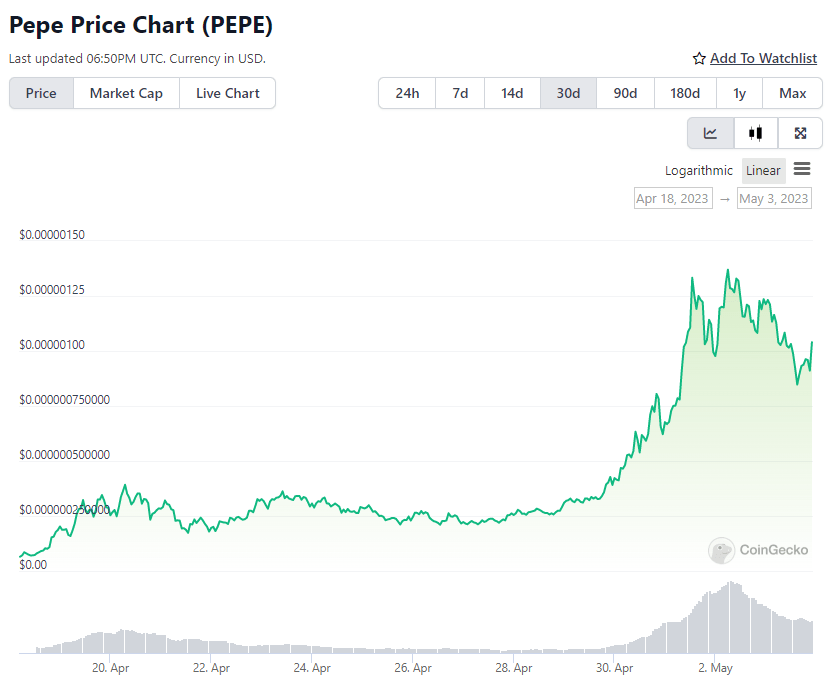Open the Apr 18, 2023 start date picker
Image resolution: width=828 pixels, height=699 pixels.
673,199
